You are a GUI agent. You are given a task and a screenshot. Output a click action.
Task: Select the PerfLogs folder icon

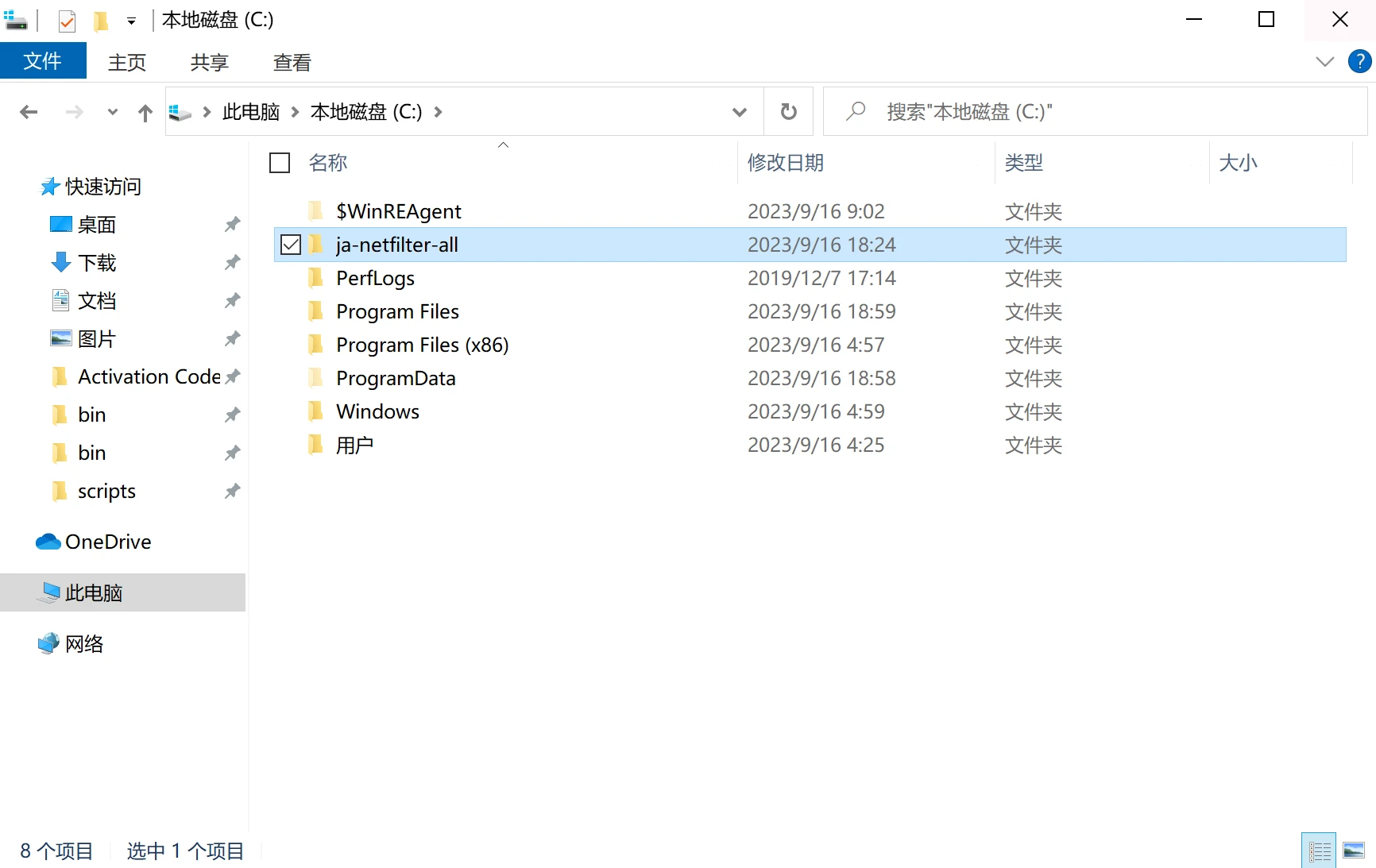(x=315, y=277)
